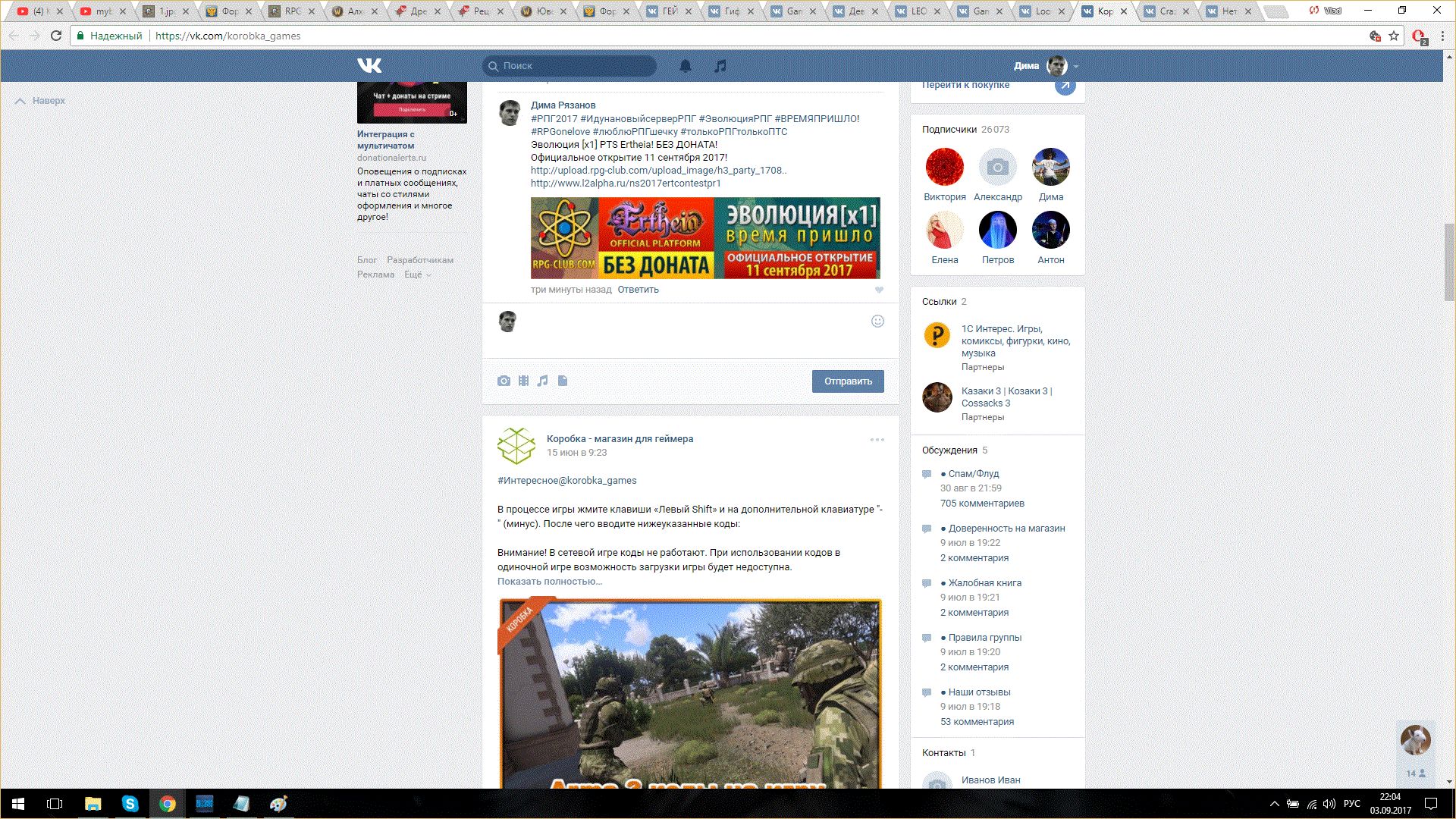
Task: Go back with browser back arrow
Action: click(x=14, y=36)
